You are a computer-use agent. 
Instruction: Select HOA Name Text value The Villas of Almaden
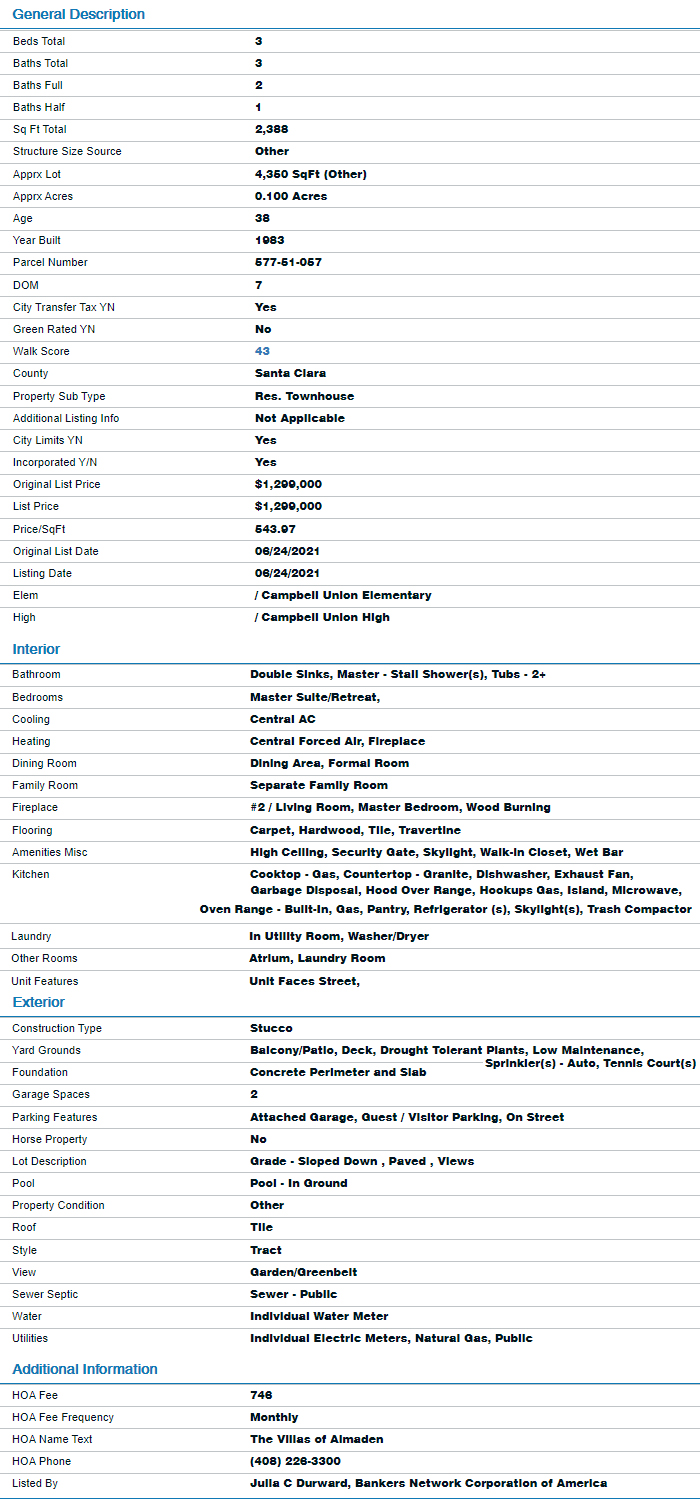tap(317, 1439)
